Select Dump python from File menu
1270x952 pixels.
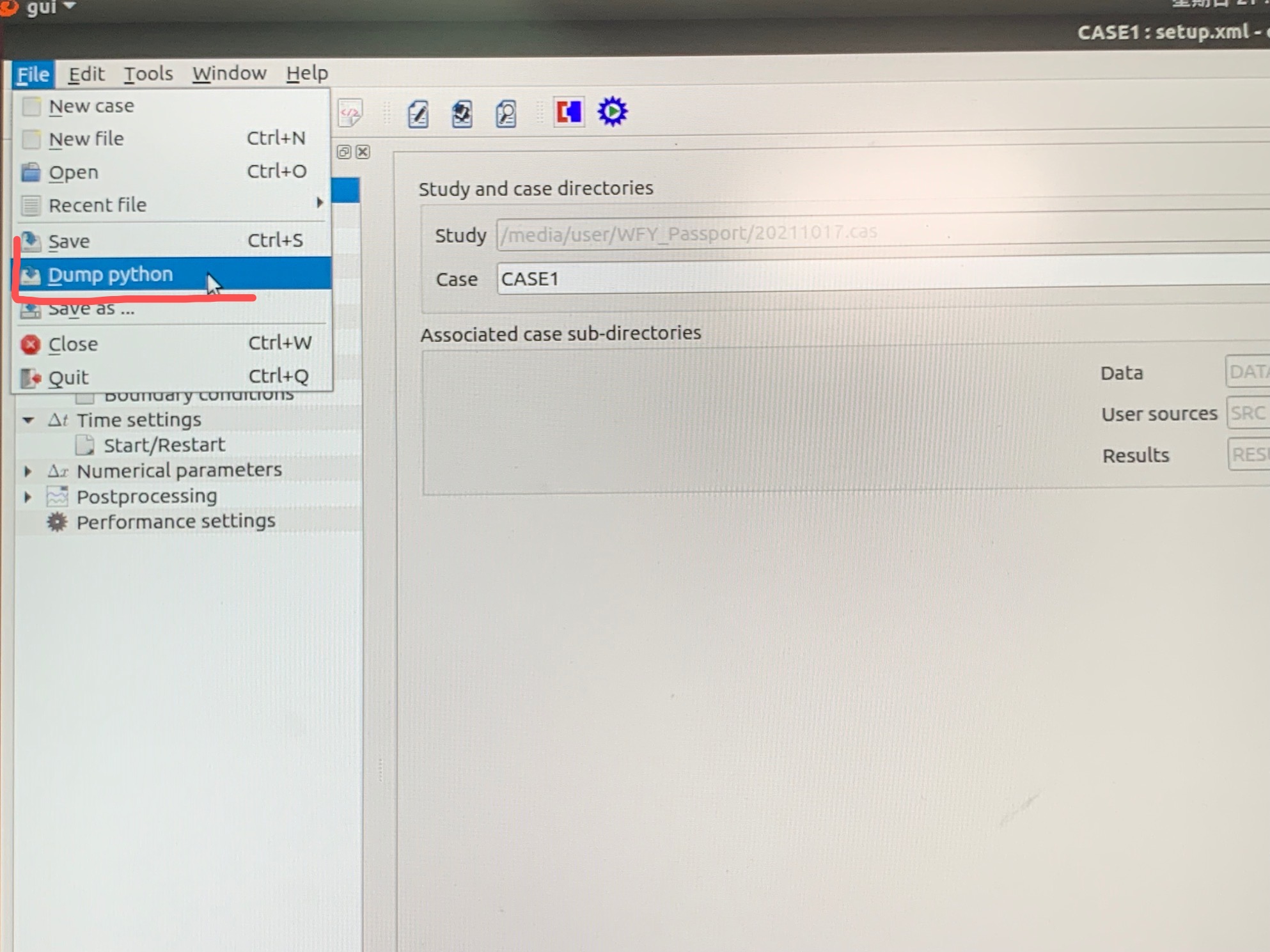(110, 275)
